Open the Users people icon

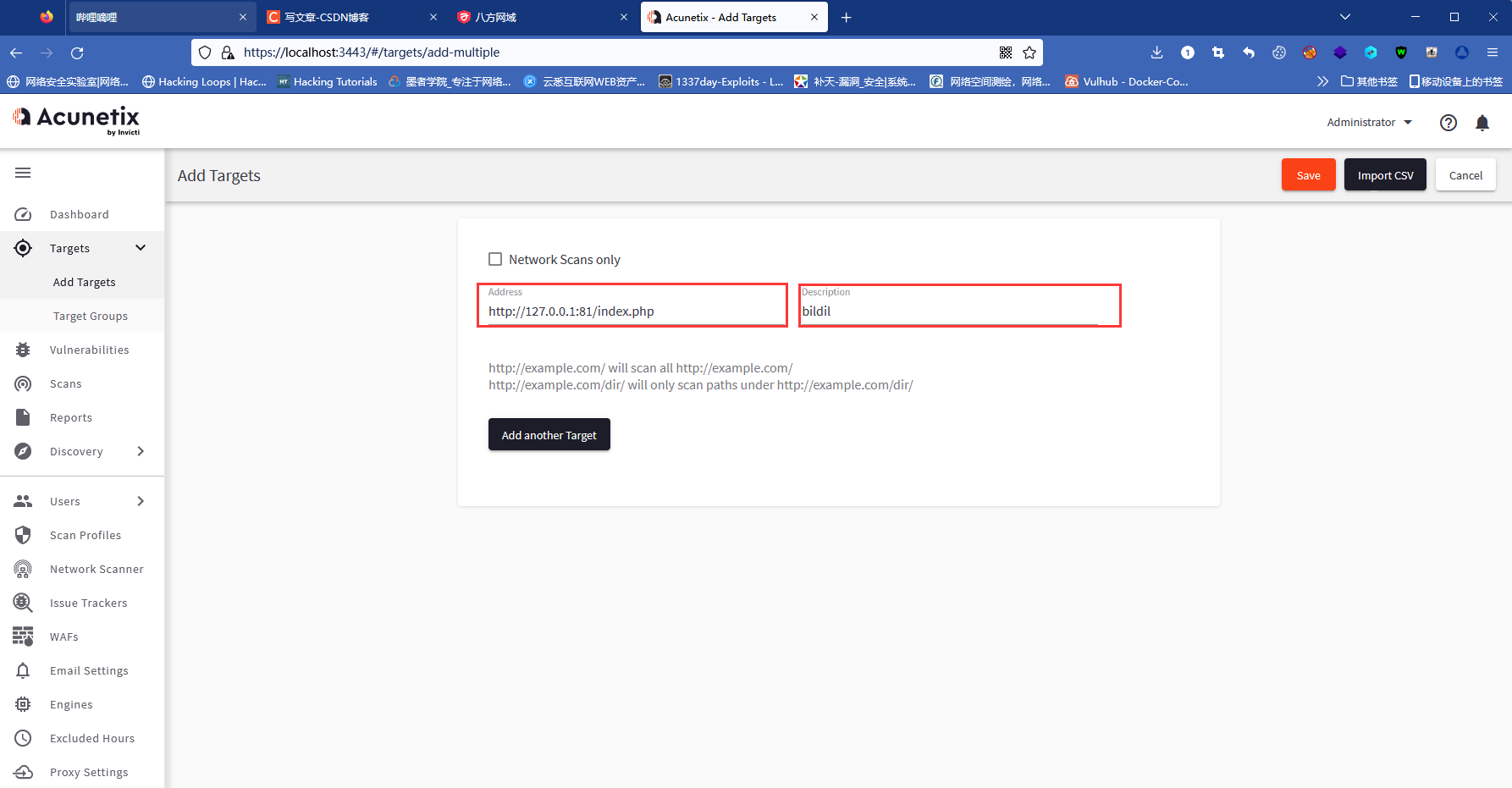tap(23, 501)
